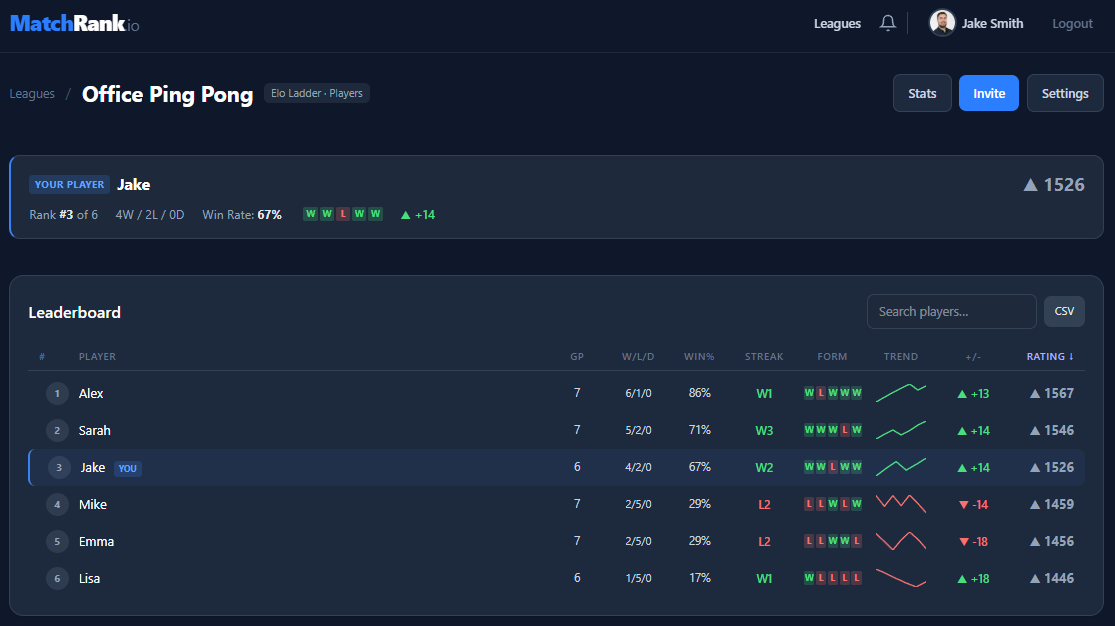Click the MatchRank.io logo

pos(73,22)
